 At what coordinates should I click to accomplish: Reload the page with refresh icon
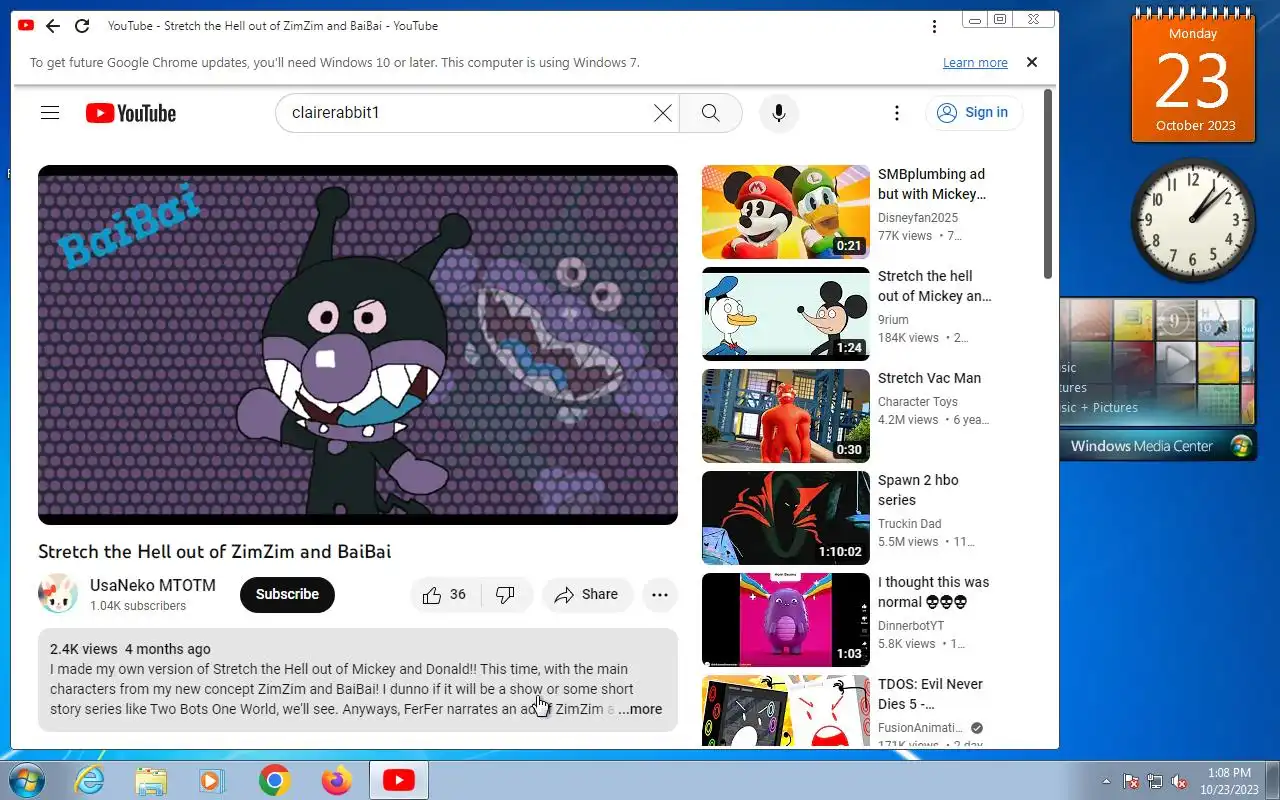[82, 26]
